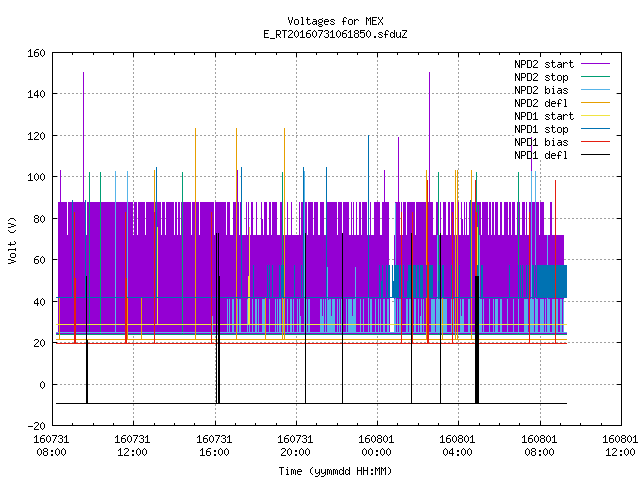This screenshot has height=480, width=640.
Task: Click the NPD1 start legend label
Action: click(544, 116)
